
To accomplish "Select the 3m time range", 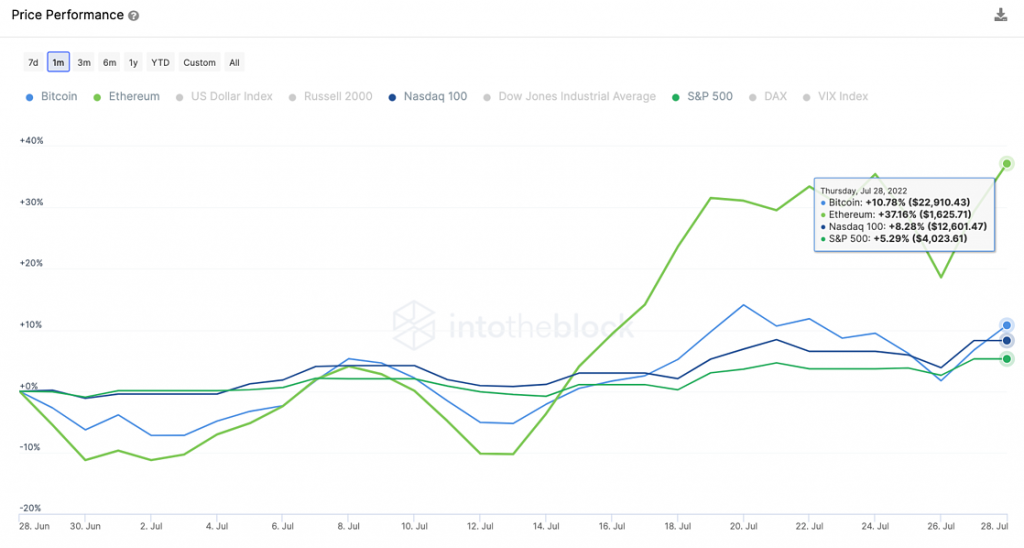I will [84, 63].
